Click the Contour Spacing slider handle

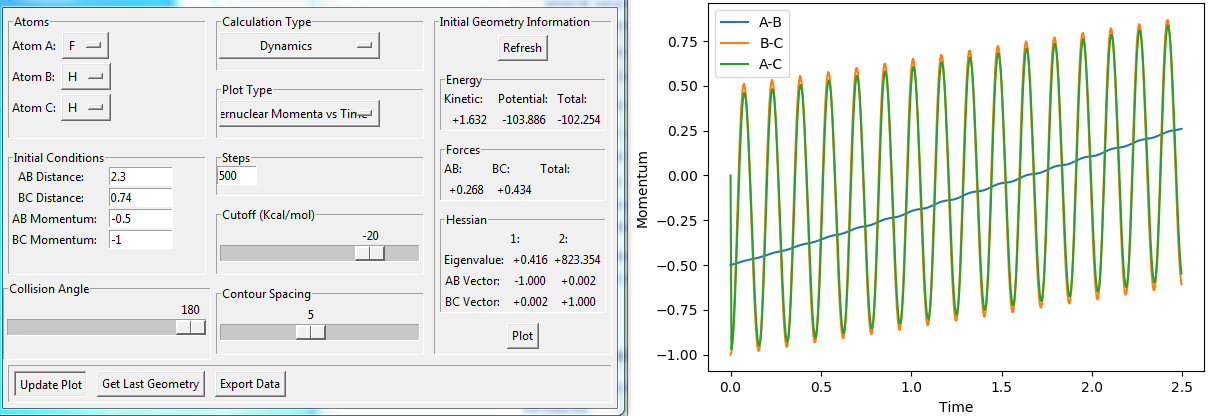pos(311,332)
